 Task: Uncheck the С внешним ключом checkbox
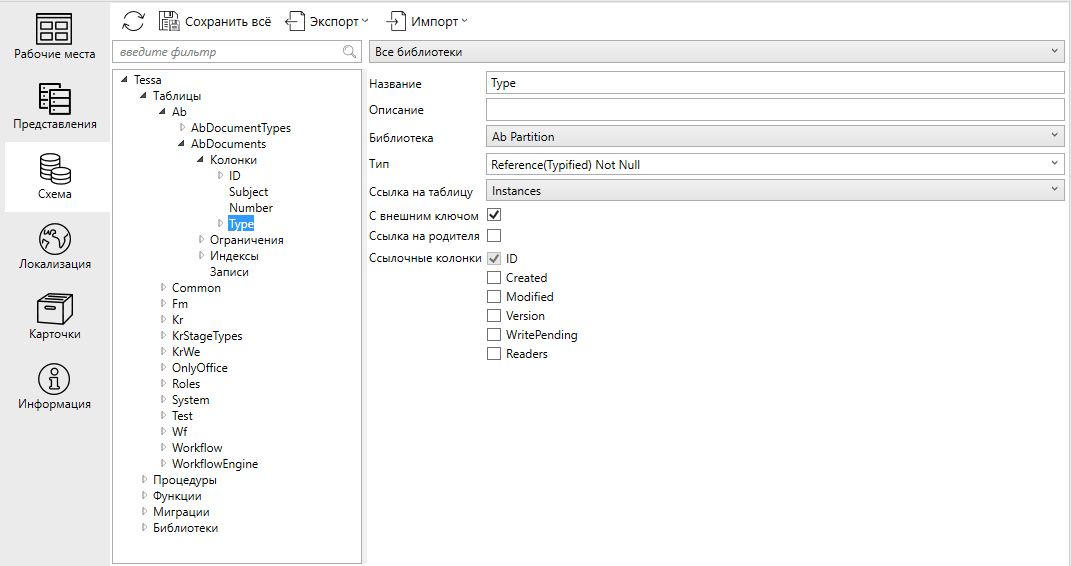point(493,215)
